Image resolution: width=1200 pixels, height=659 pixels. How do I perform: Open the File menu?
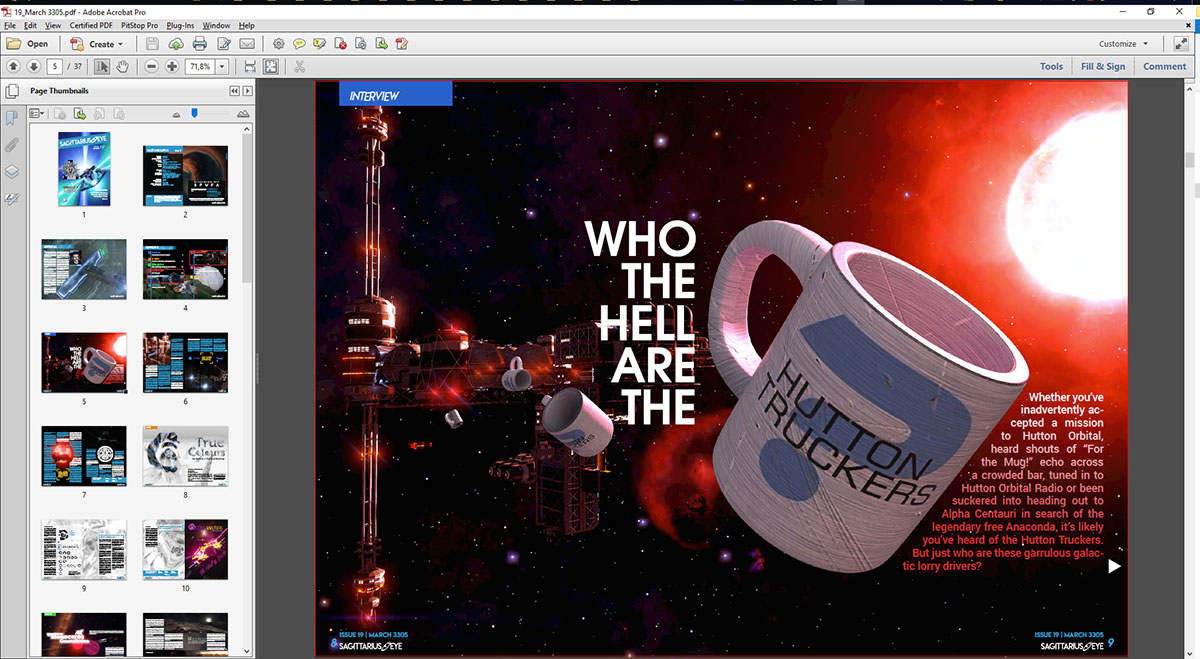click(10, 25)
